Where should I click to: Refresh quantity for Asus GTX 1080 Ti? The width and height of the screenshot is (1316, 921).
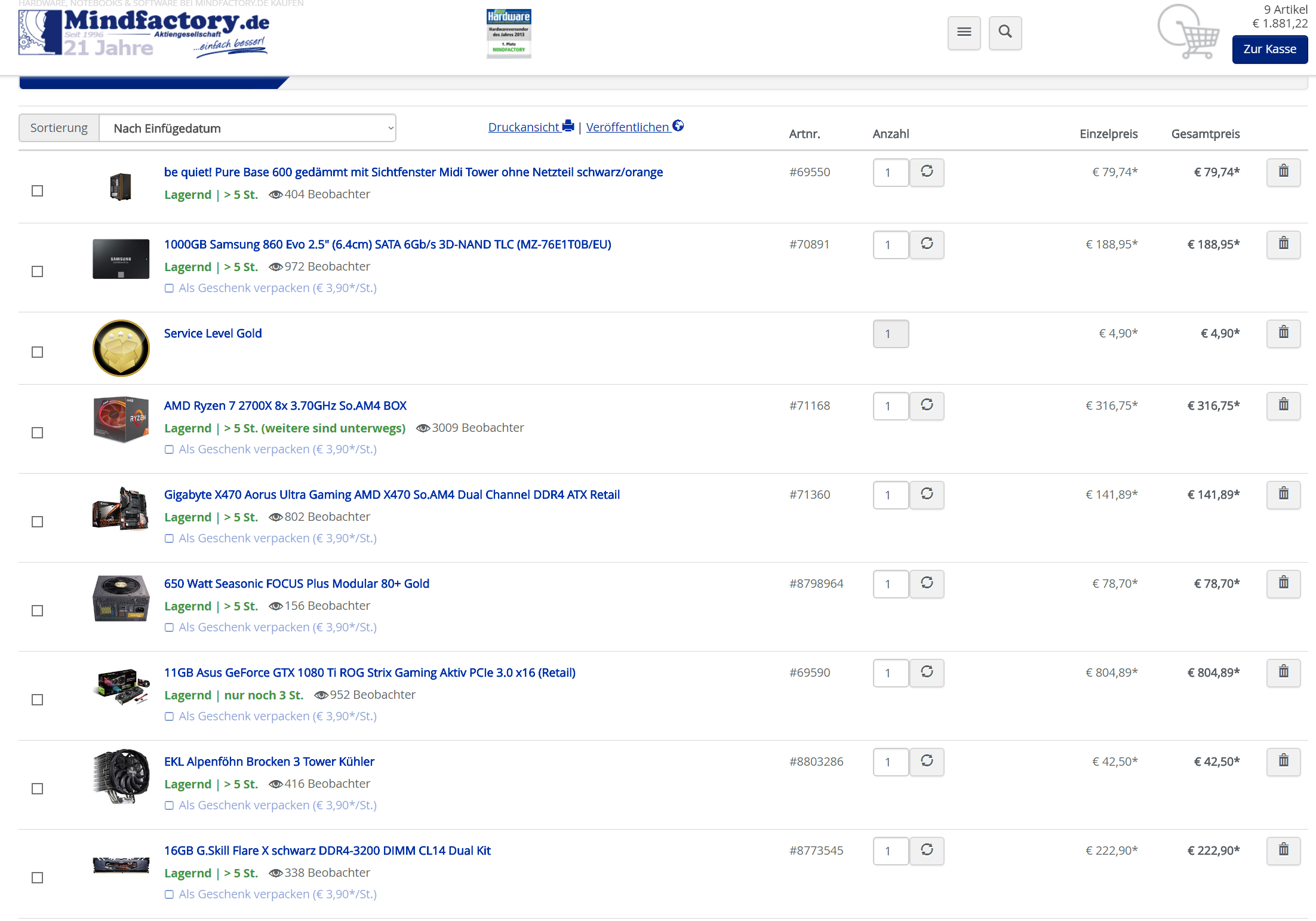(927, 673)
